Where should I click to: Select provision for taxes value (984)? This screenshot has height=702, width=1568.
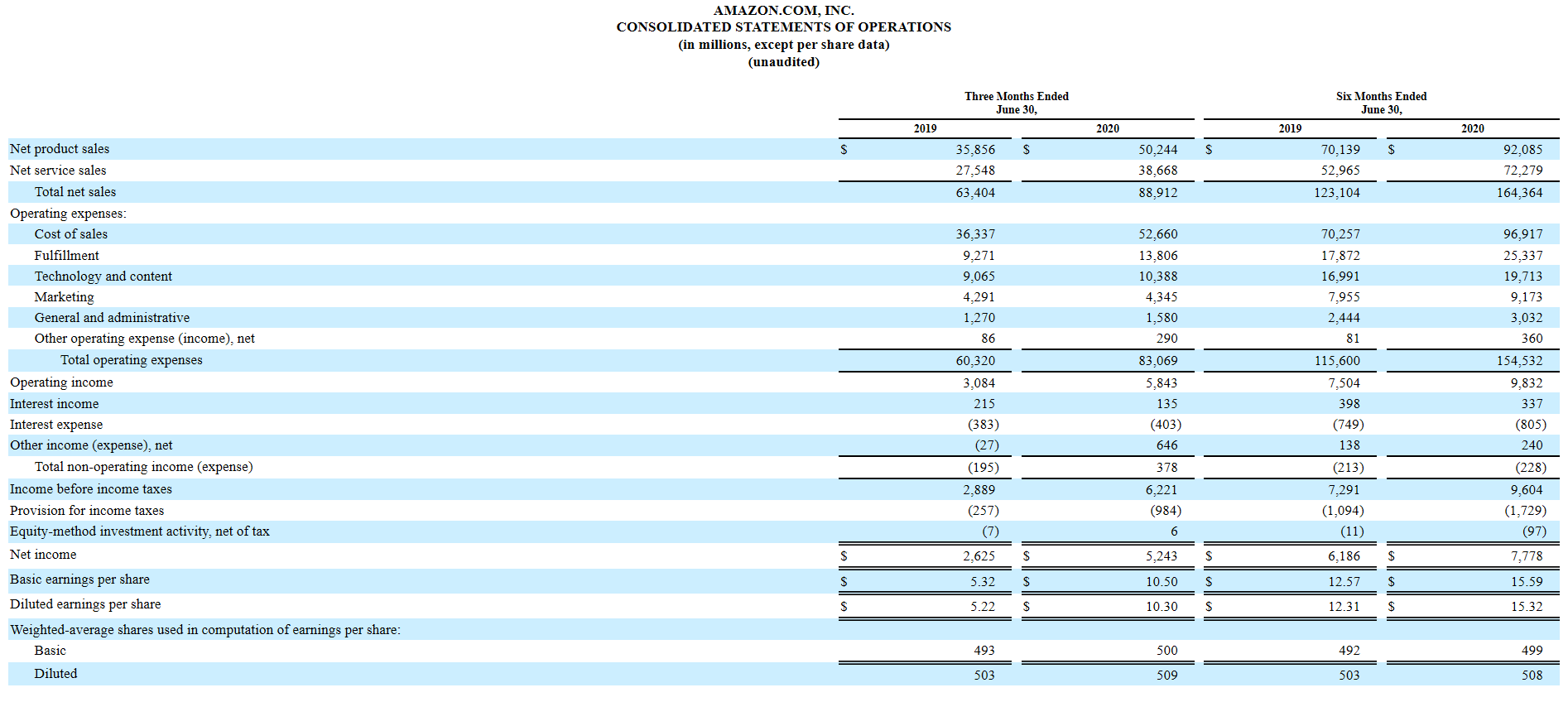click(1166, 511)
